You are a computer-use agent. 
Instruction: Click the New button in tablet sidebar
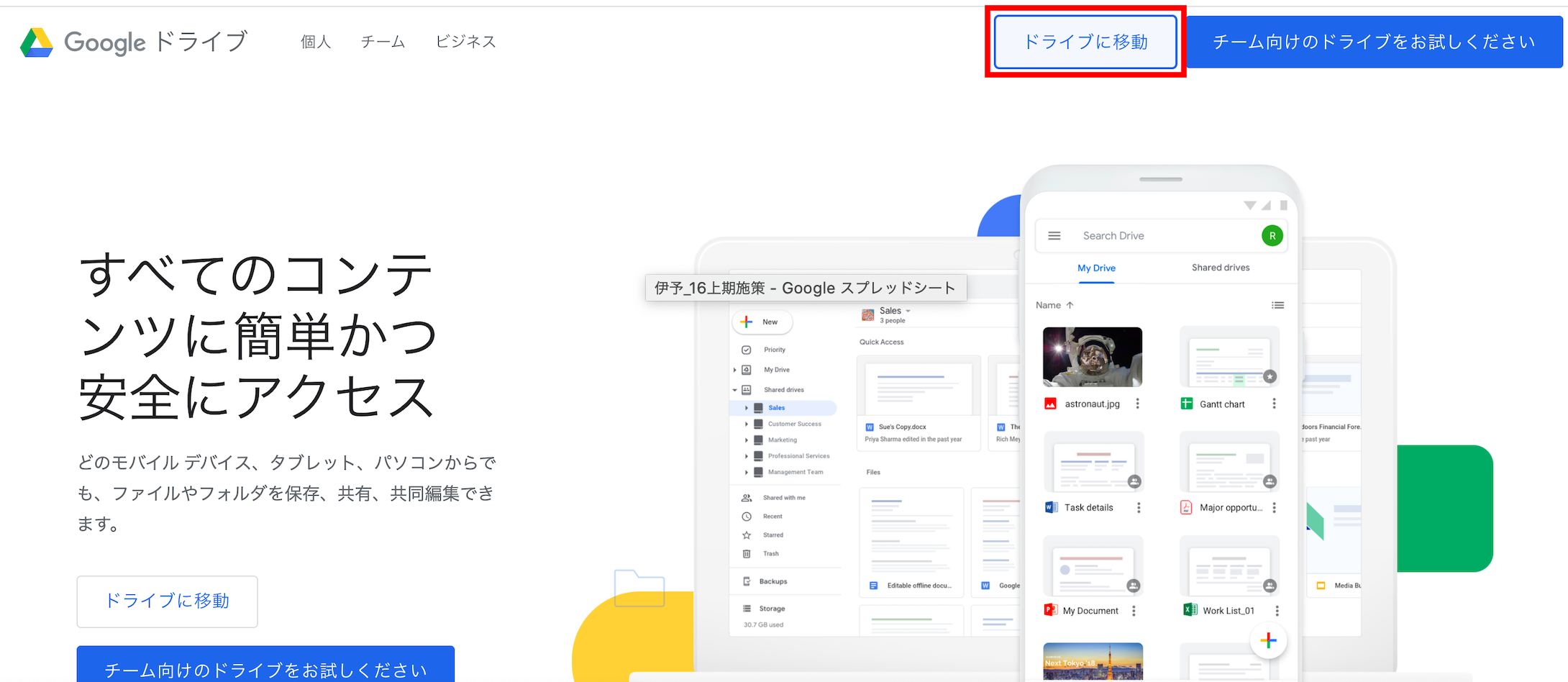[762, 322]
